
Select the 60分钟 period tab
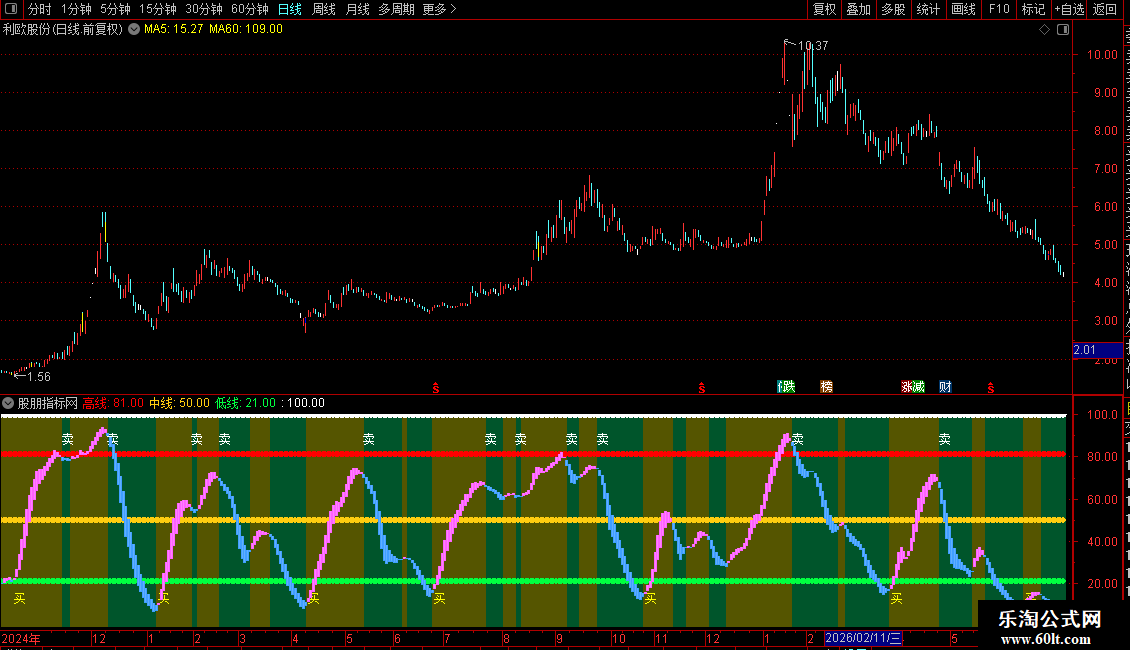click(250, 9)
